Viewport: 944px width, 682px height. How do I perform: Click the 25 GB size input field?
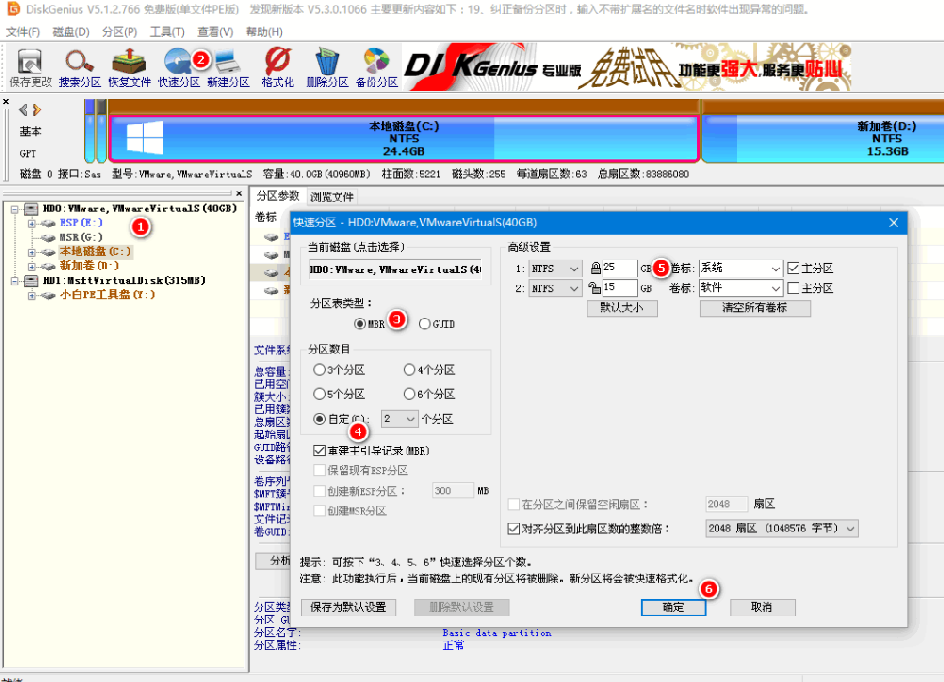click(622, 268)
